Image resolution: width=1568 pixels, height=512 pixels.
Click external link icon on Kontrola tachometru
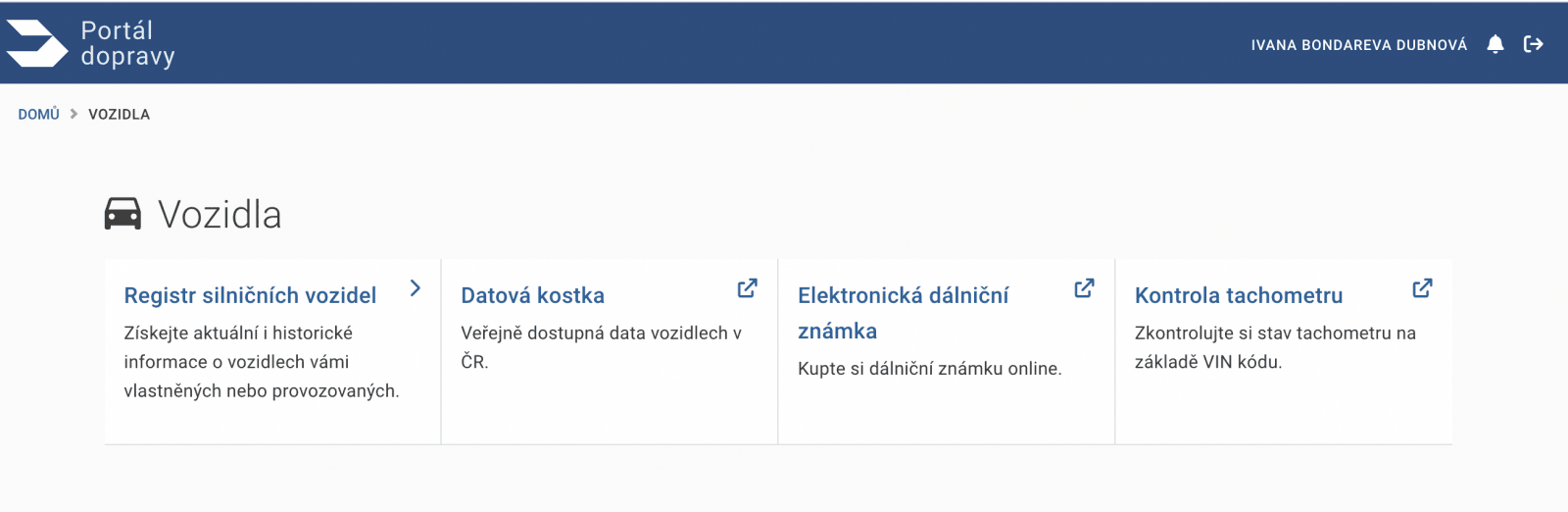(1422, 288)
